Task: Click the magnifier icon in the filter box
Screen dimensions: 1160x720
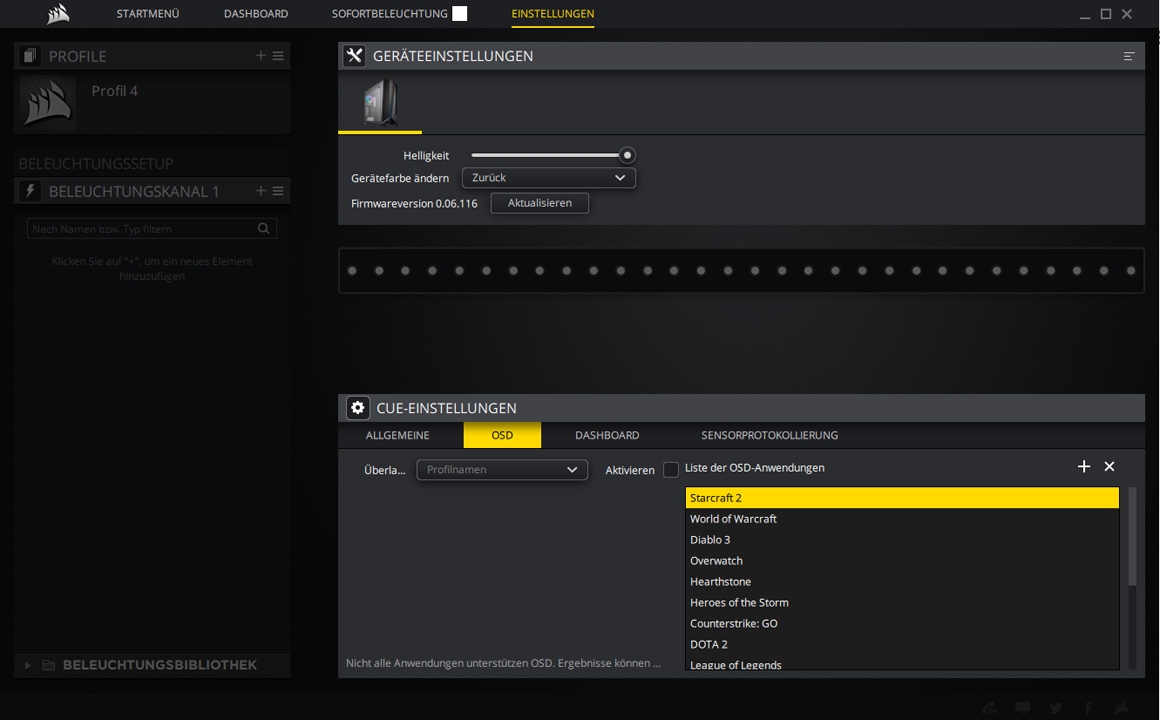Action: pyautogui.click(x=263, y=229)
